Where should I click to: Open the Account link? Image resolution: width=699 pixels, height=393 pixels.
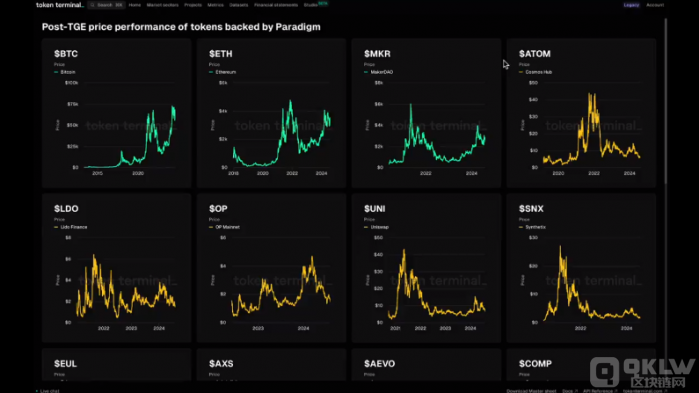655,5
